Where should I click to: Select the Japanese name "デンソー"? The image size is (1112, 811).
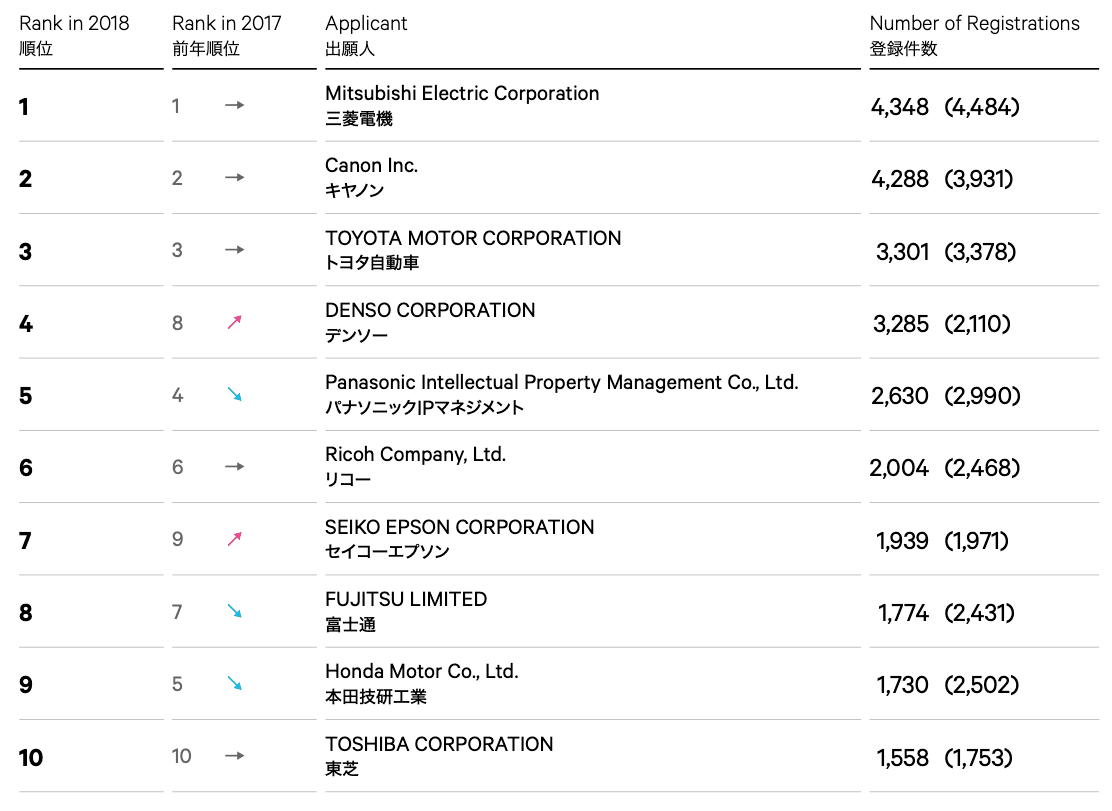pos(356,335)
